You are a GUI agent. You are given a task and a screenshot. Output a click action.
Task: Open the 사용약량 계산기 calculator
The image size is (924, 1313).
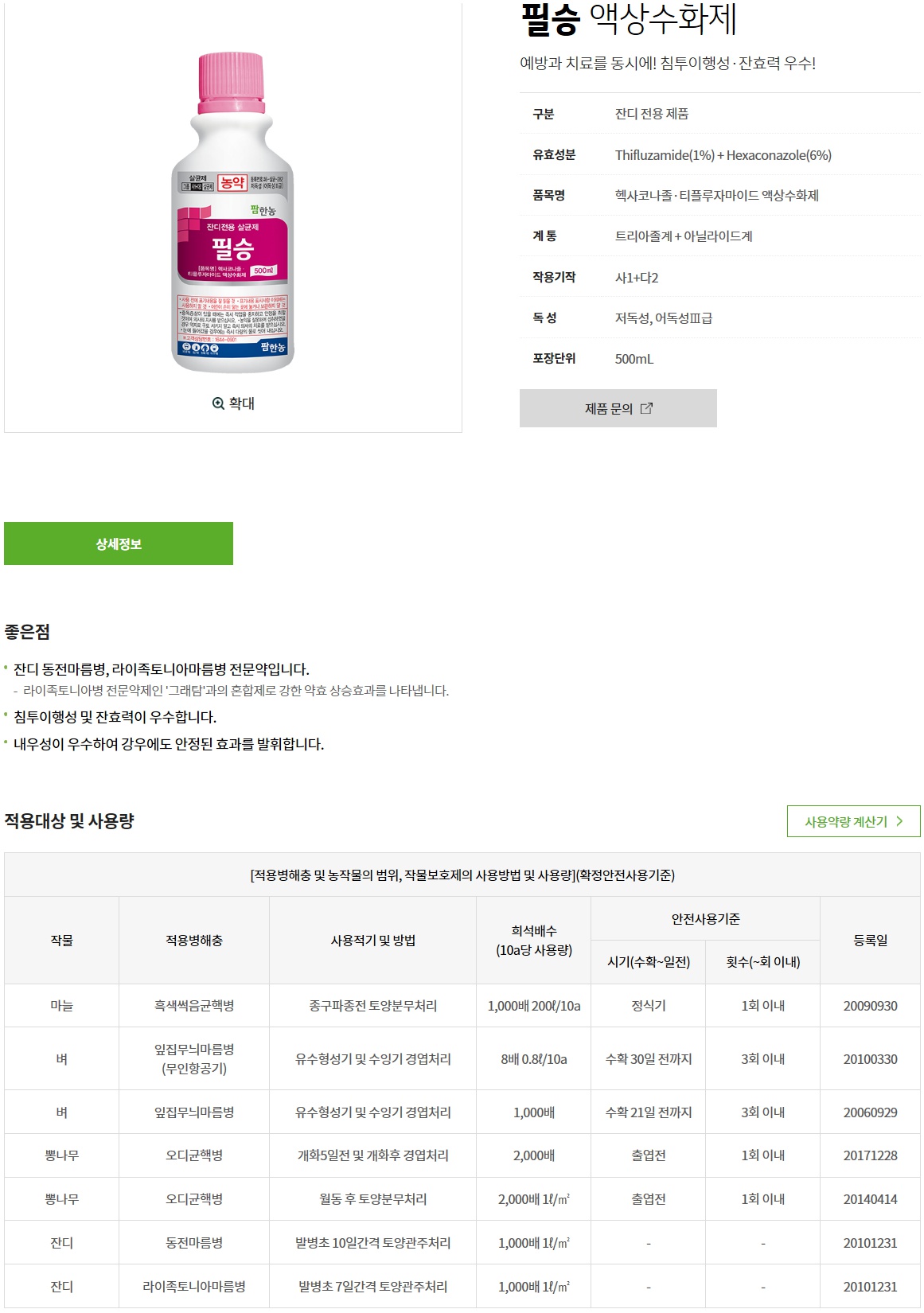coord(853,821)
